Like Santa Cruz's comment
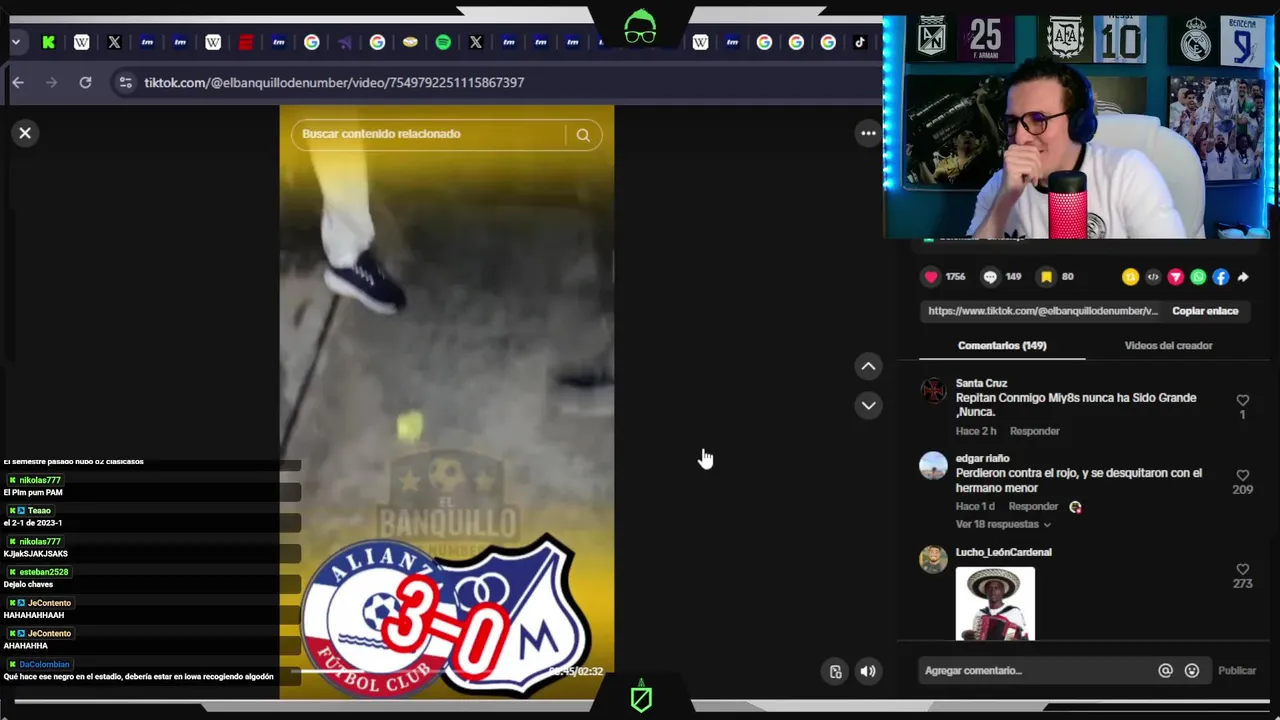This screenshot has width=1280, height=720. tap(1242, 400)
